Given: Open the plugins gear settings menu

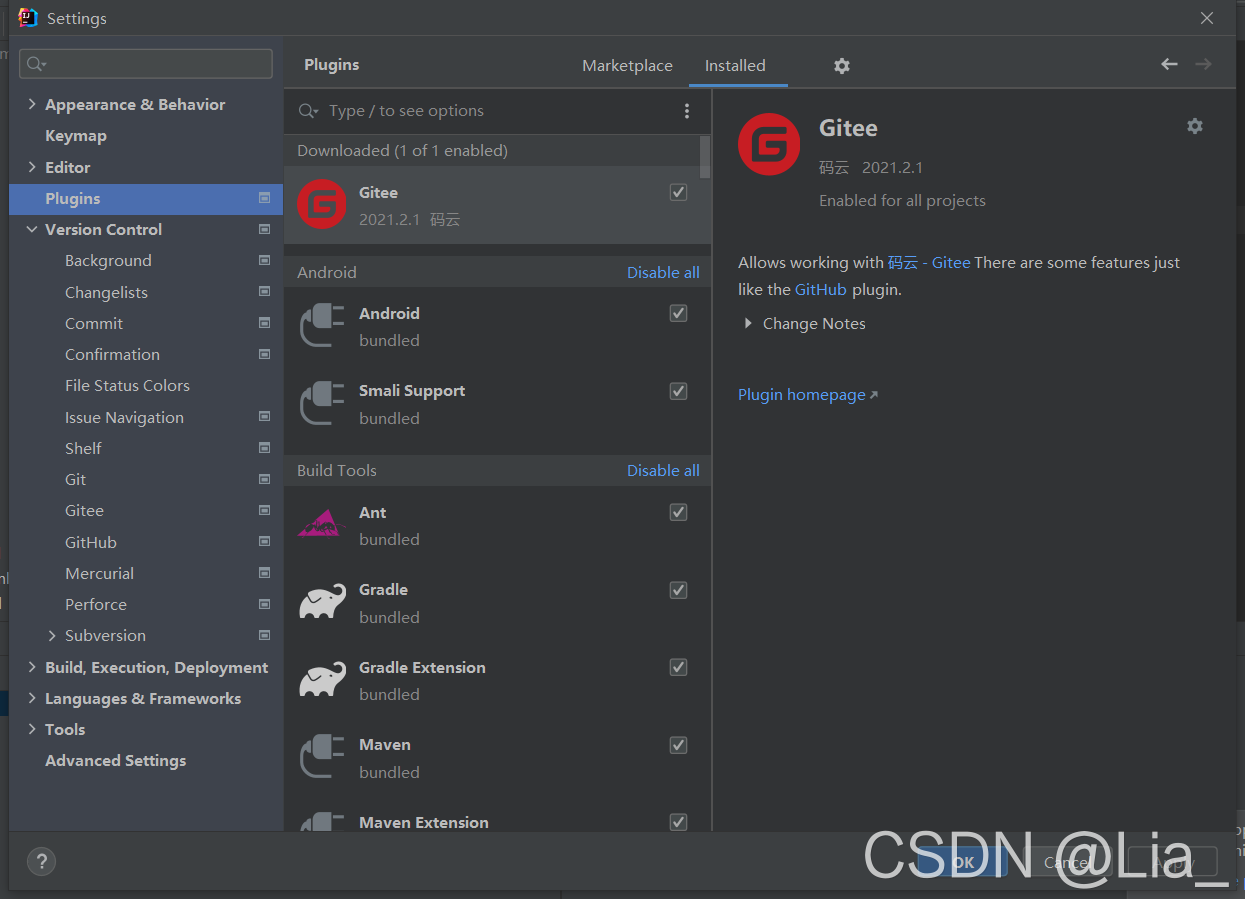Looking at the screenshot, I should pyautogui.click(x=842, y=65).
